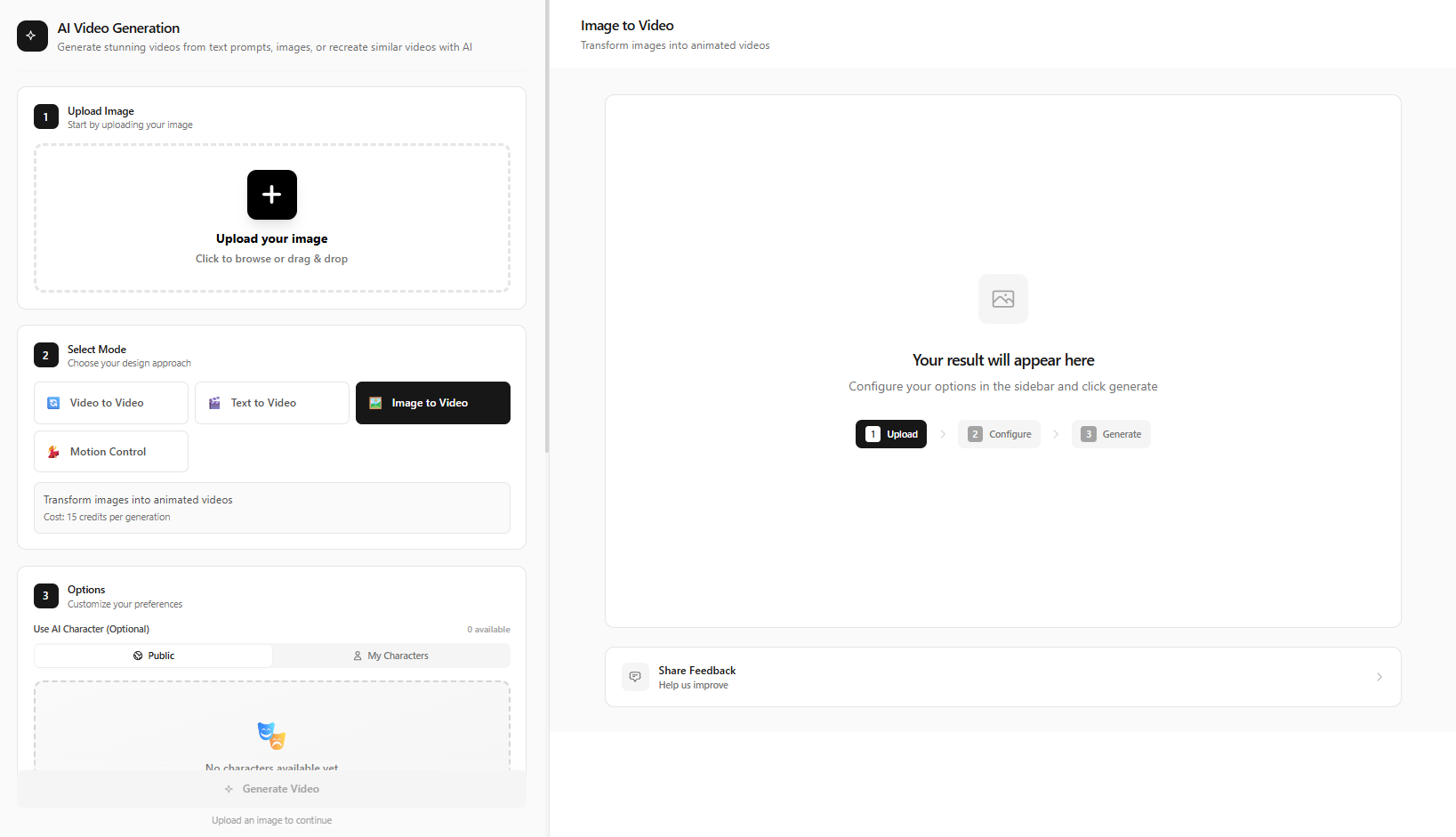The width and height of the screenshot is (1456, 837).
Task: Click step 3 number badge for Options
Action: (x=46, y=596)
